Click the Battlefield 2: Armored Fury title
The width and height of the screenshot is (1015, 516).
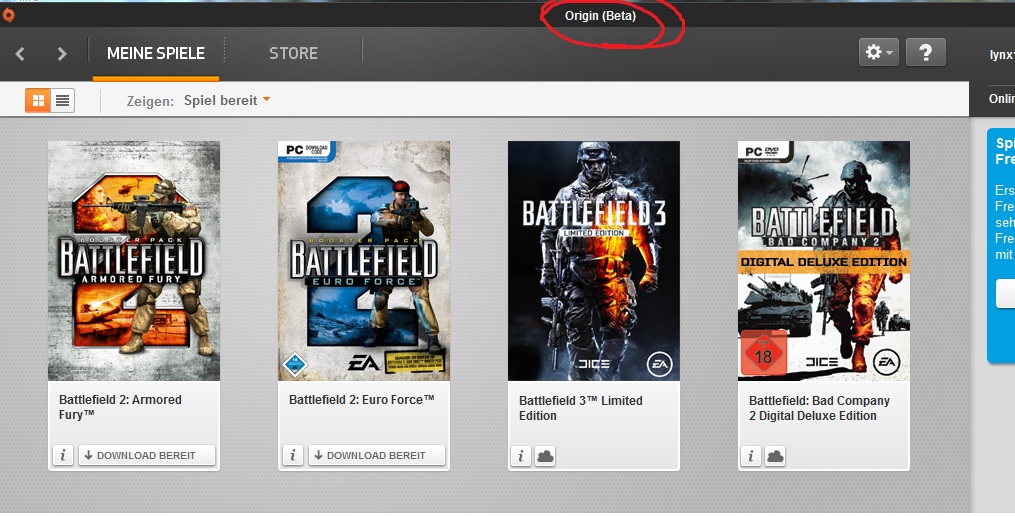pyautogui.click(x=120, y=407)
